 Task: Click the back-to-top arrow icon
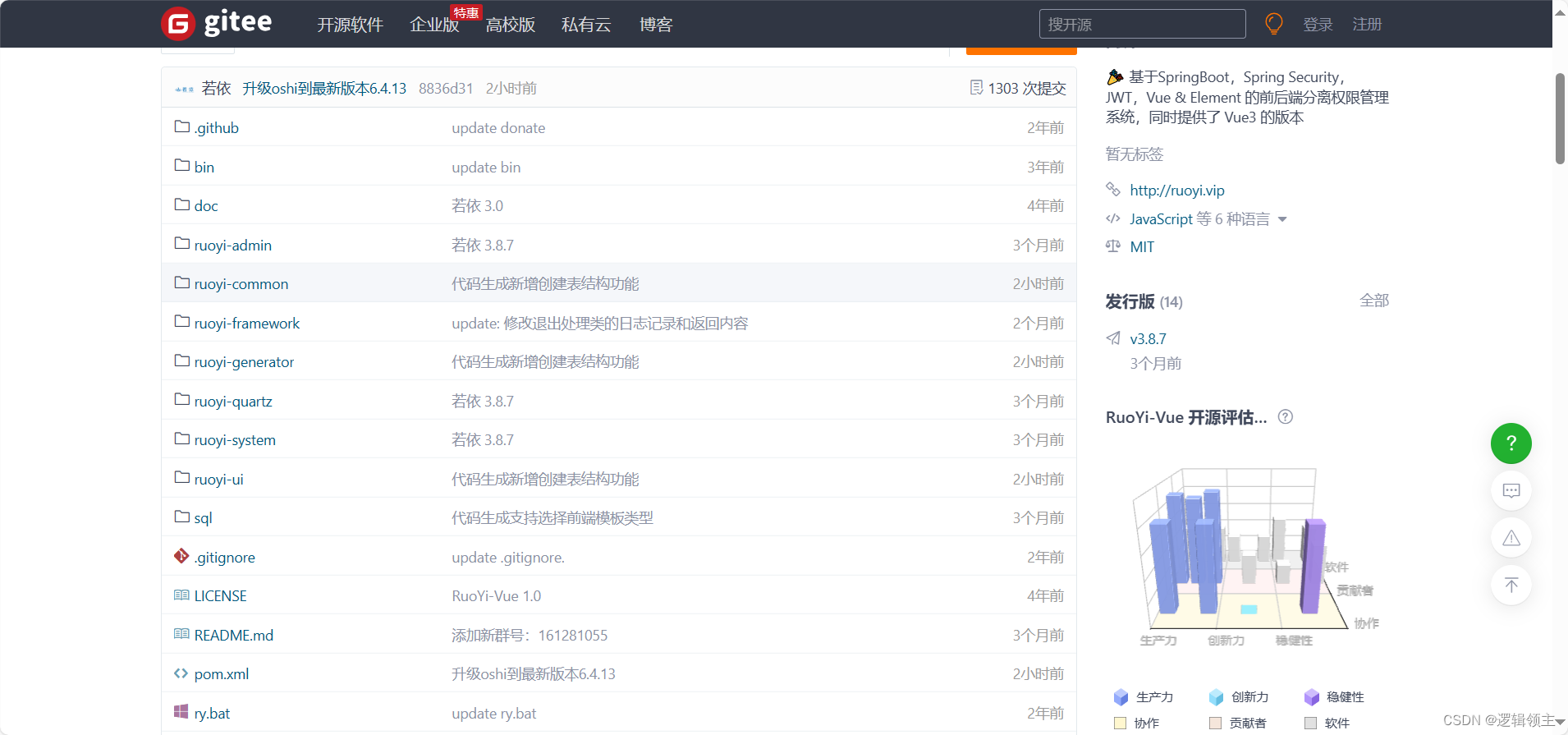tap(1511, 585)
